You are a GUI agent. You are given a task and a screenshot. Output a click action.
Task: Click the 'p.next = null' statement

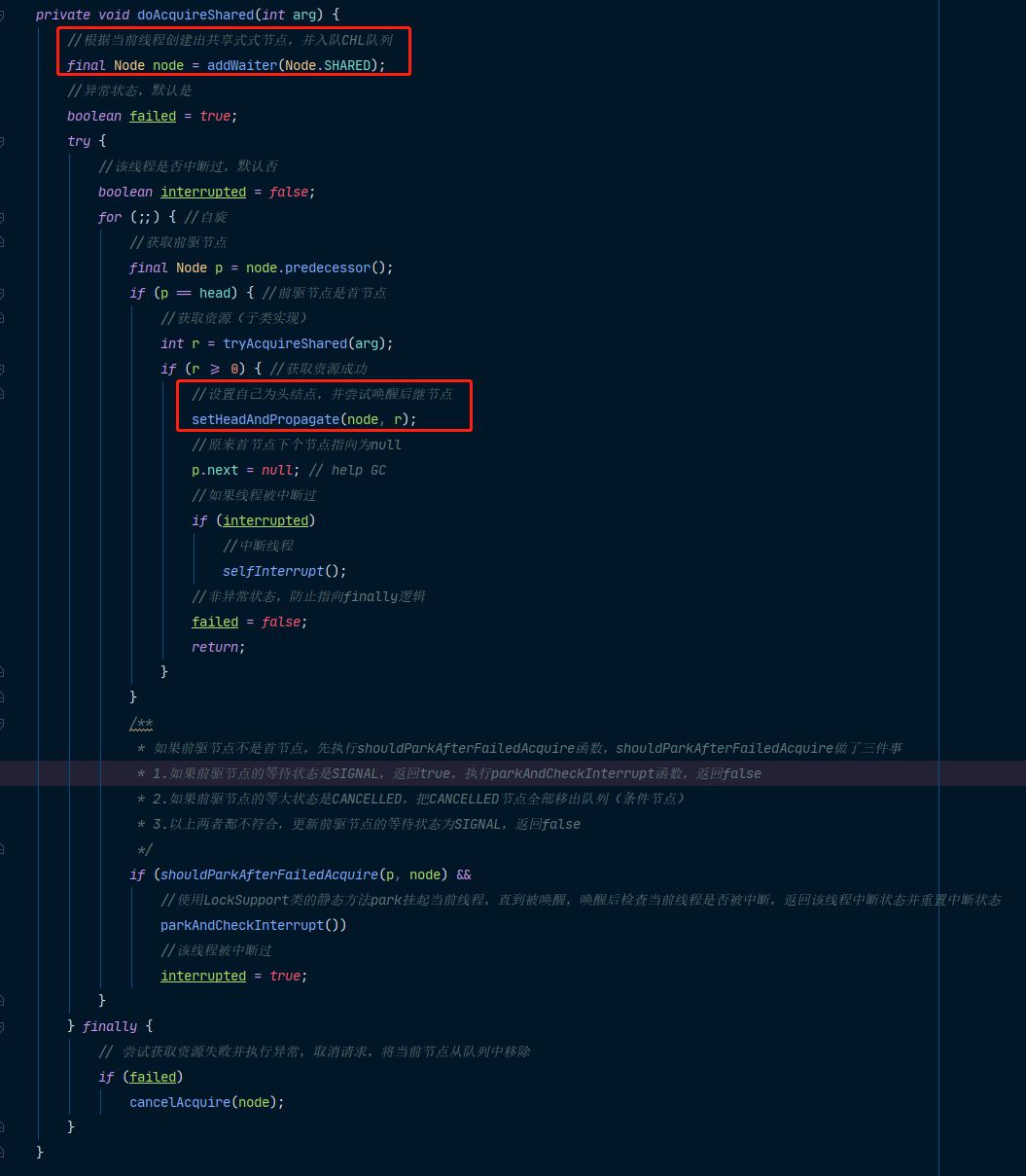click(x=246, y=470)
